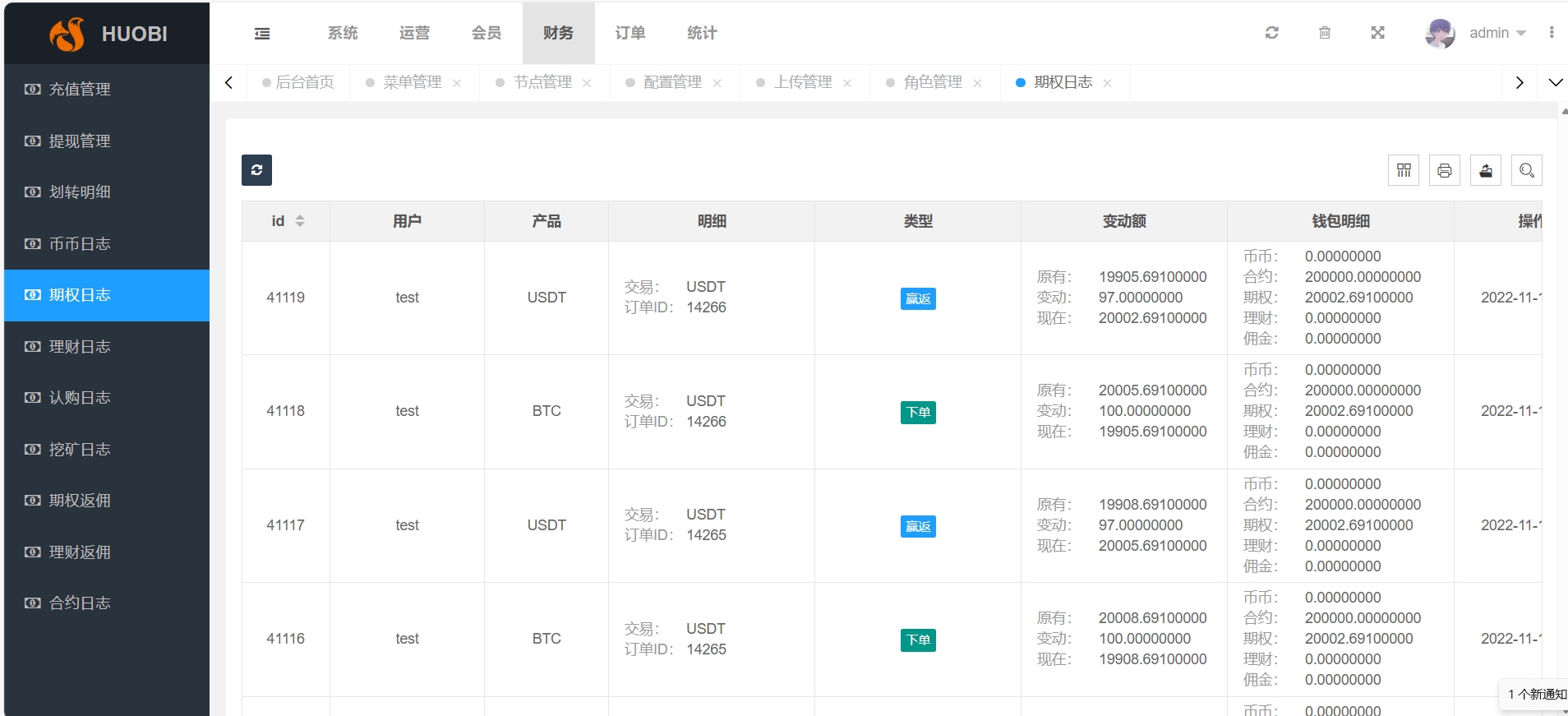This screenshot has width=1568, height=716.
Task: Refresh the table with dark button
Action: (256, 170)
